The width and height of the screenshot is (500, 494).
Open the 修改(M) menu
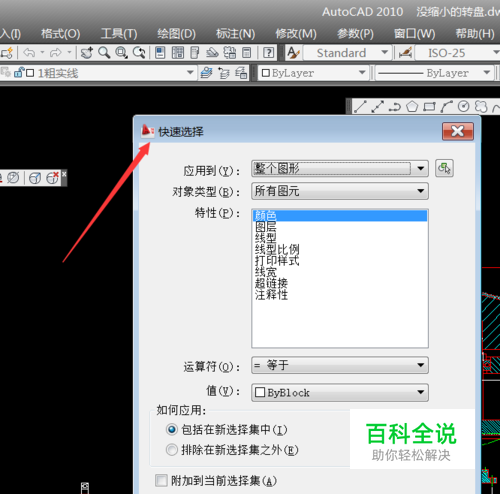[296, 33]
